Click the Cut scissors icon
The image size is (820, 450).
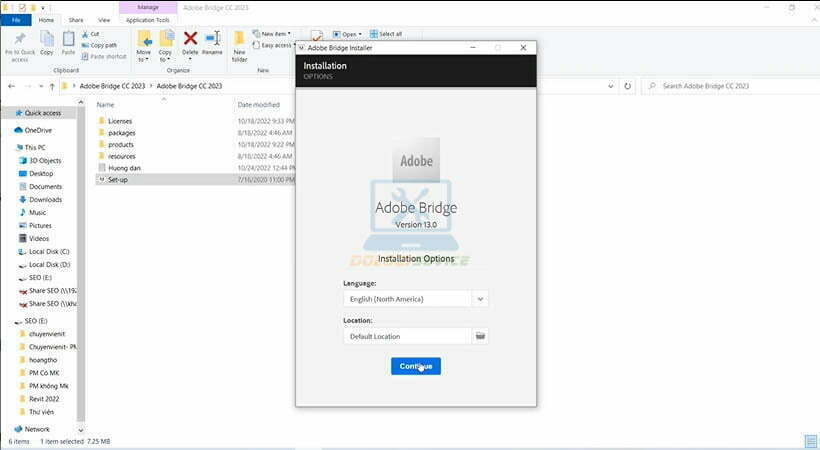83,34
